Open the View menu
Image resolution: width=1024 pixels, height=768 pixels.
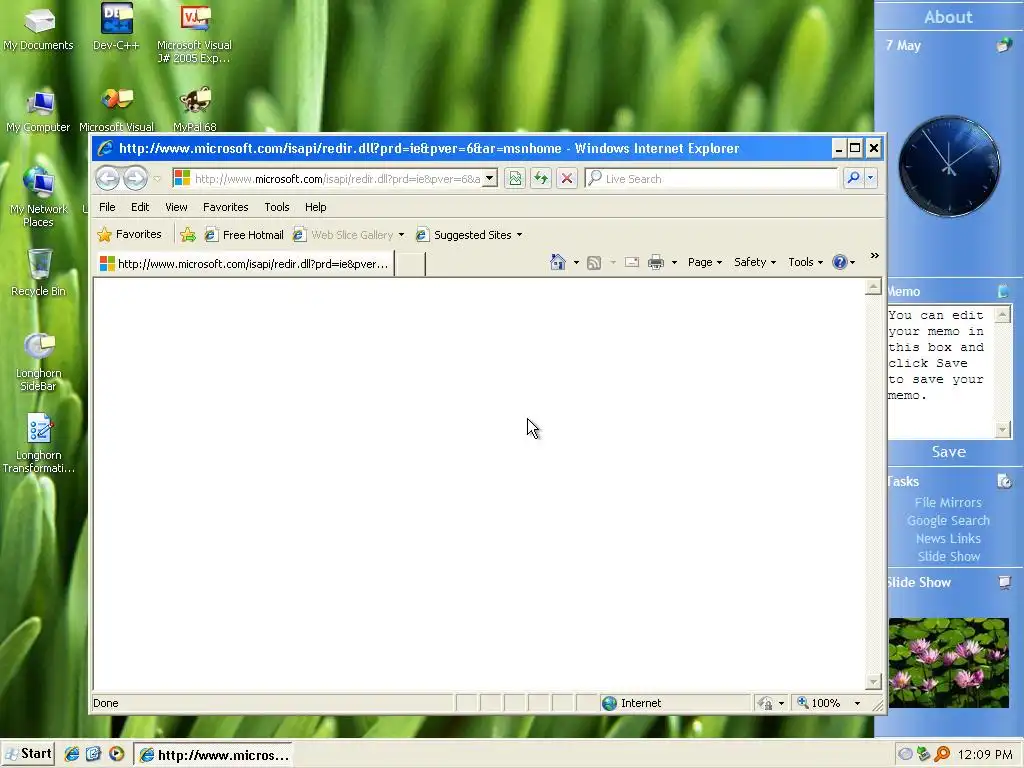click(176, 207)
